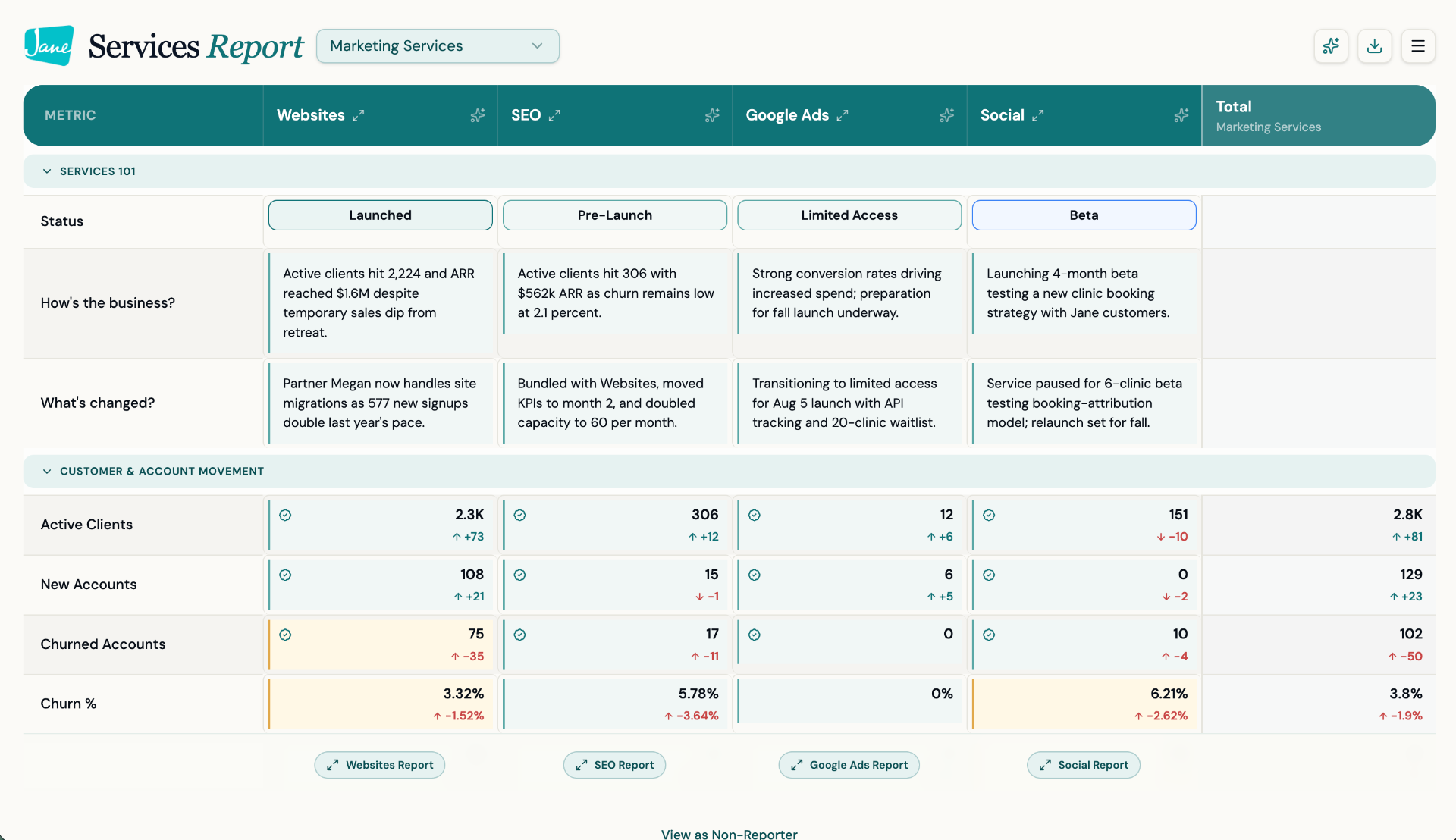Click the Pre-Launch status pill for SEO
1456x840 pixels.
coord(615,215)
